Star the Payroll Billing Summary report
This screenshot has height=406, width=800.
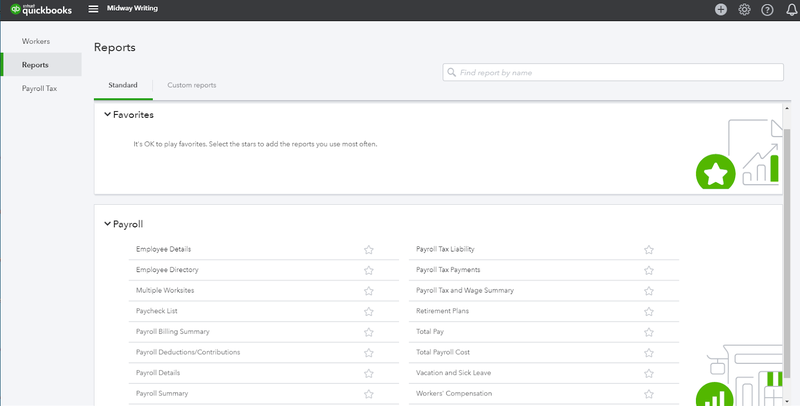[x=369, y=332]
